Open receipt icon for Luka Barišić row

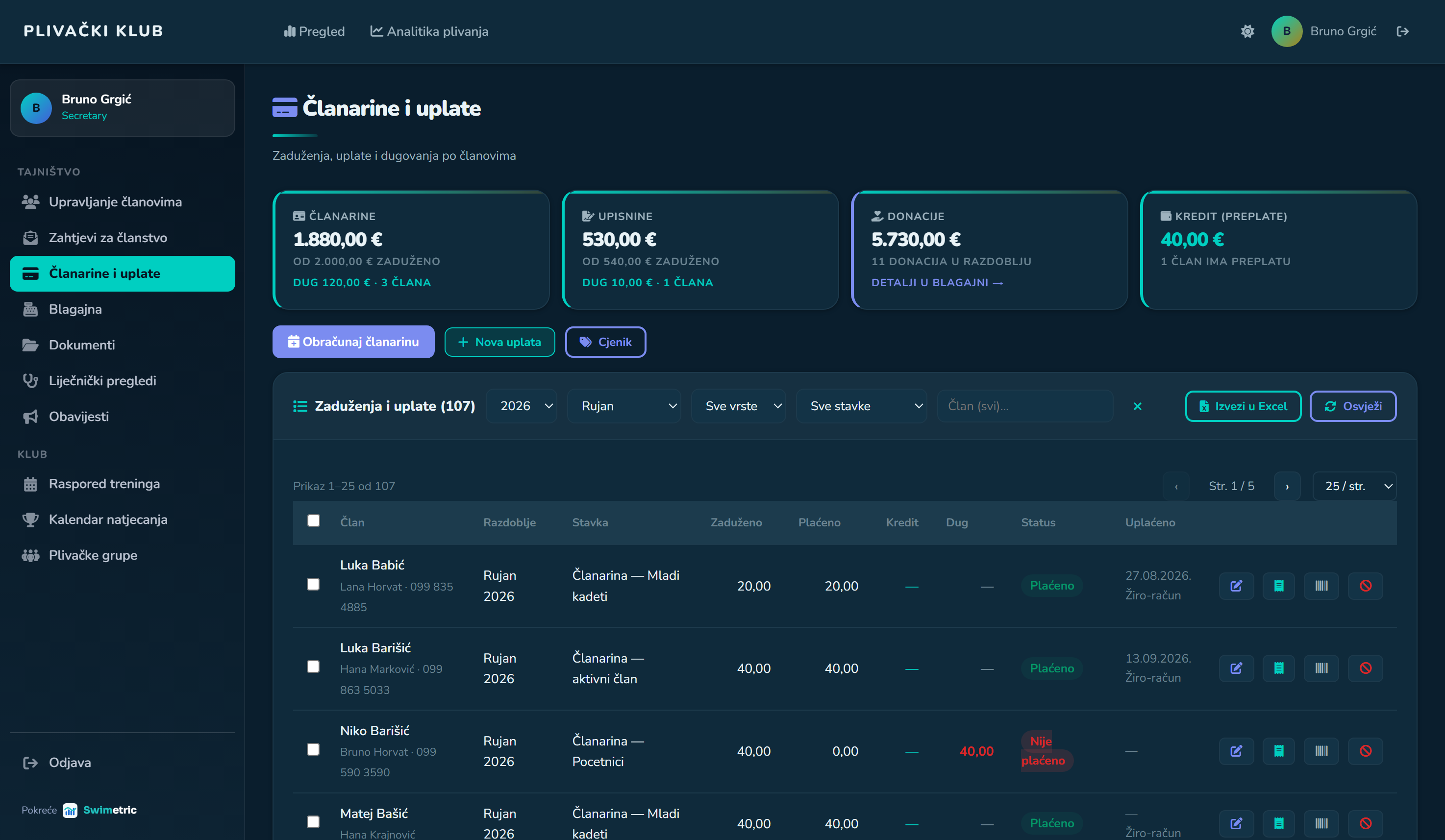coord(1279,668)
